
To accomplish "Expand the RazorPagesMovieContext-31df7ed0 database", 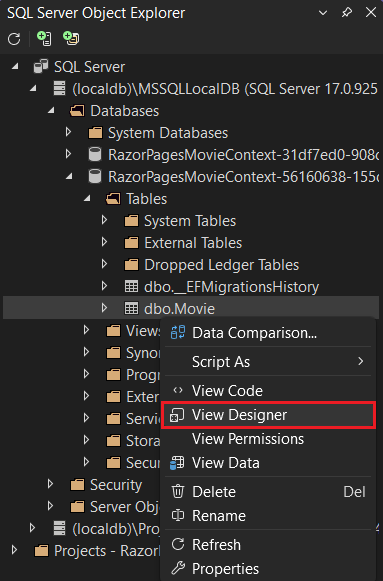I will click(x=68, y=154).
